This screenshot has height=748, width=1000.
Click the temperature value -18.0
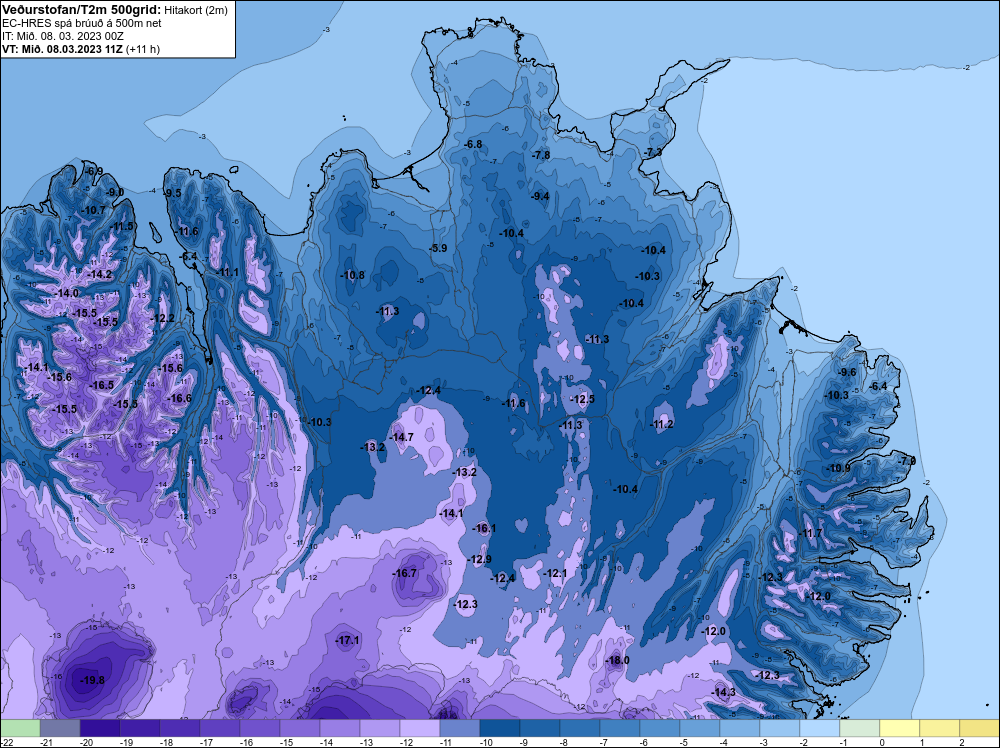(617, 660)
